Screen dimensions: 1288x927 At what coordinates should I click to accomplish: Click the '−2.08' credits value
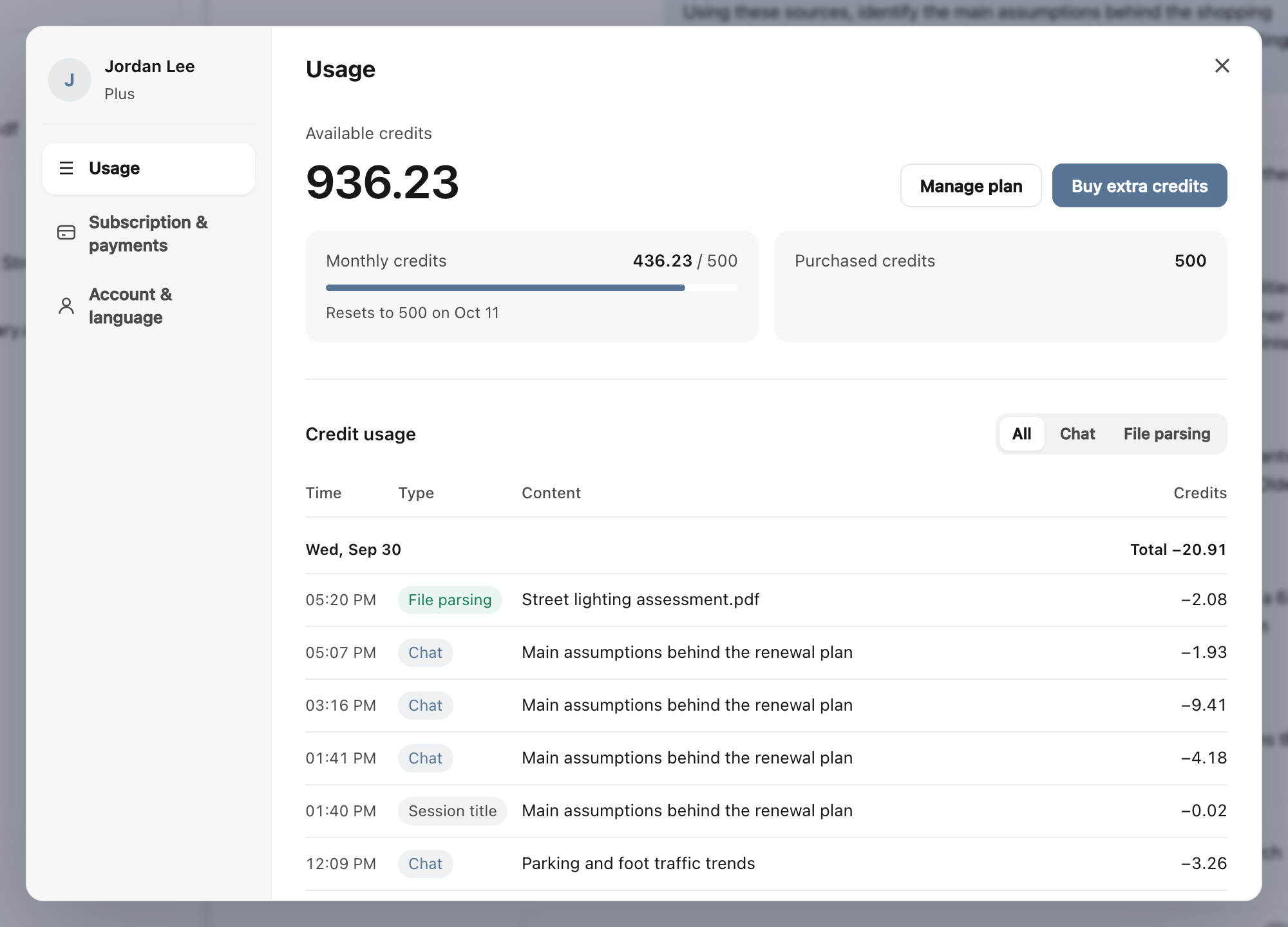pos(1204,599)
